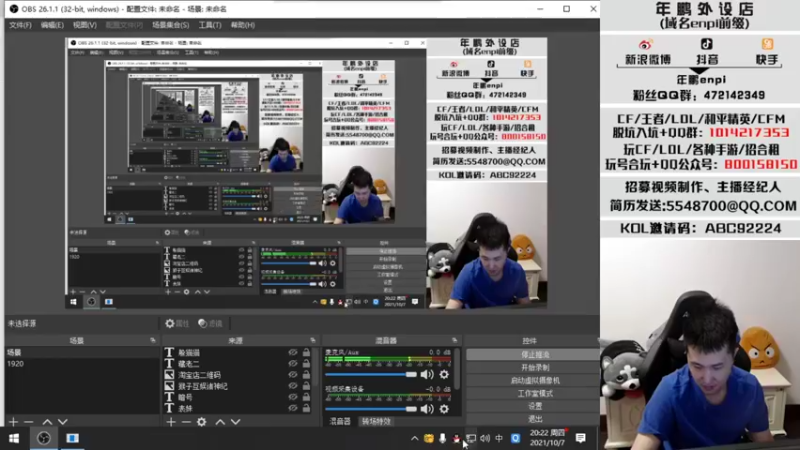Undock the 场景 panel via float icon
Screen dimensions: 800x450
(153, 340)
